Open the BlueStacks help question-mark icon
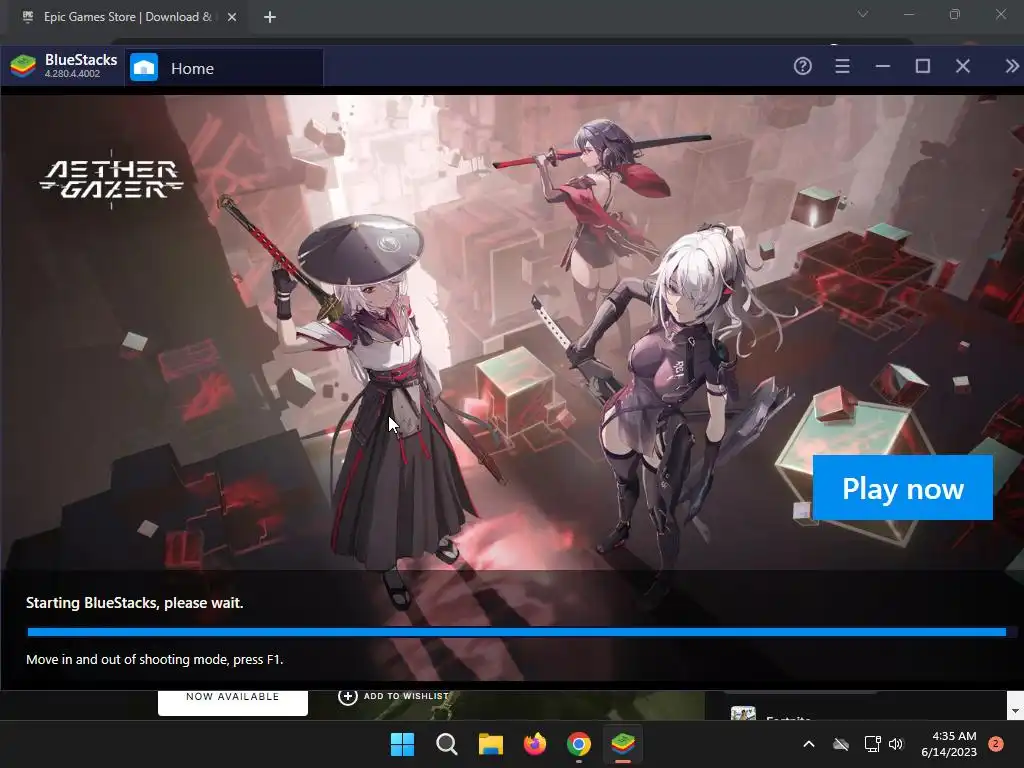 pyautogui.click(x=803, y=66)
